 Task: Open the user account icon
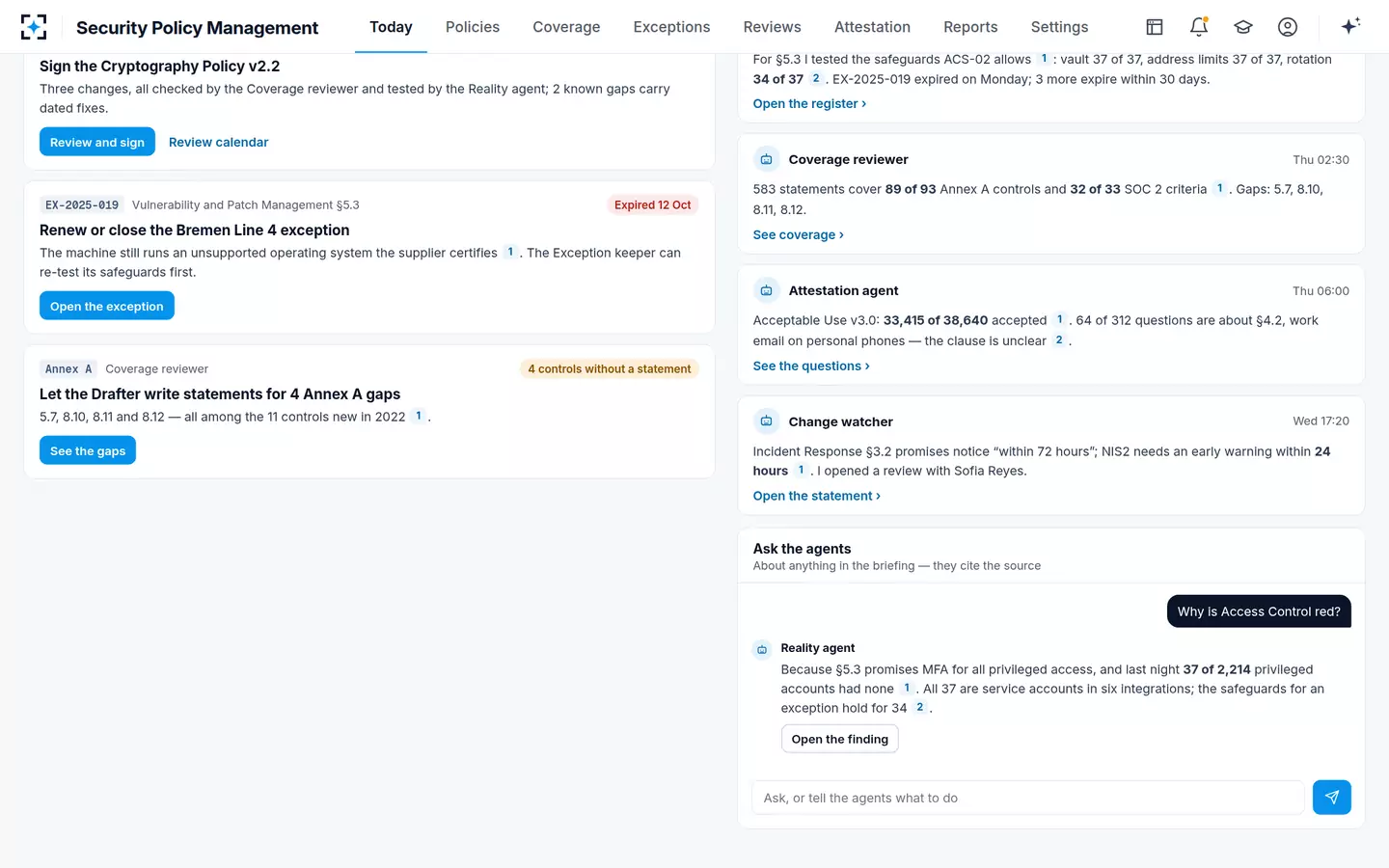(x=1288, y=27)
